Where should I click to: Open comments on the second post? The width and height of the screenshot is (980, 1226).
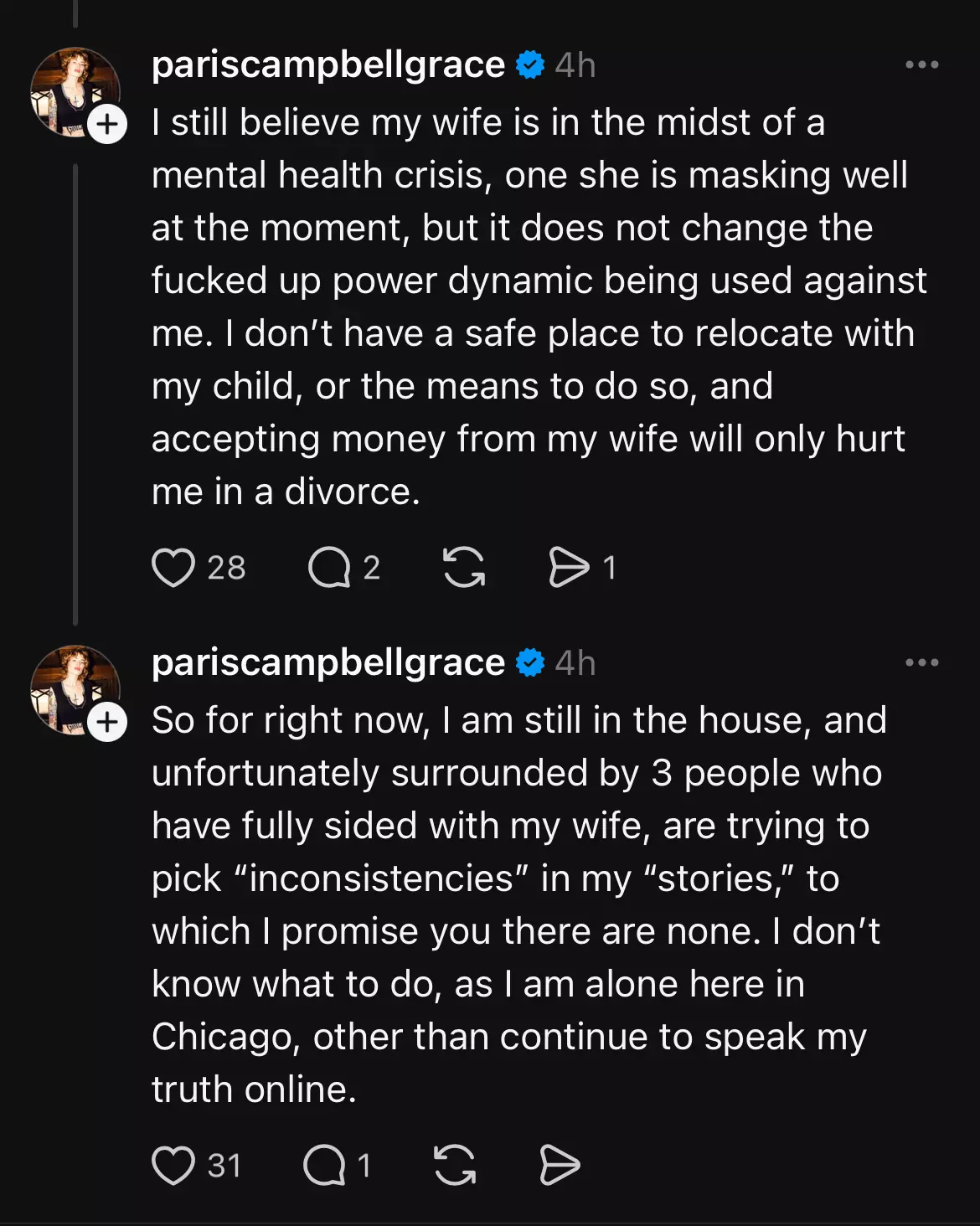point(324,1166)
